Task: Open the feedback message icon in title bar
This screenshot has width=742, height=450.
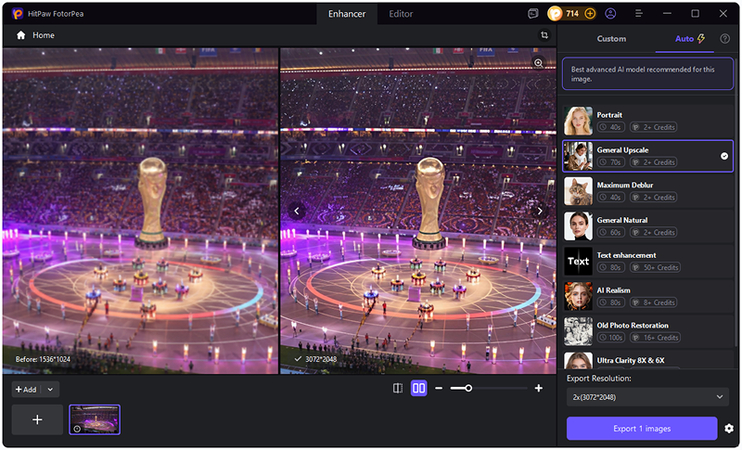Action: (x=533, y=14)
